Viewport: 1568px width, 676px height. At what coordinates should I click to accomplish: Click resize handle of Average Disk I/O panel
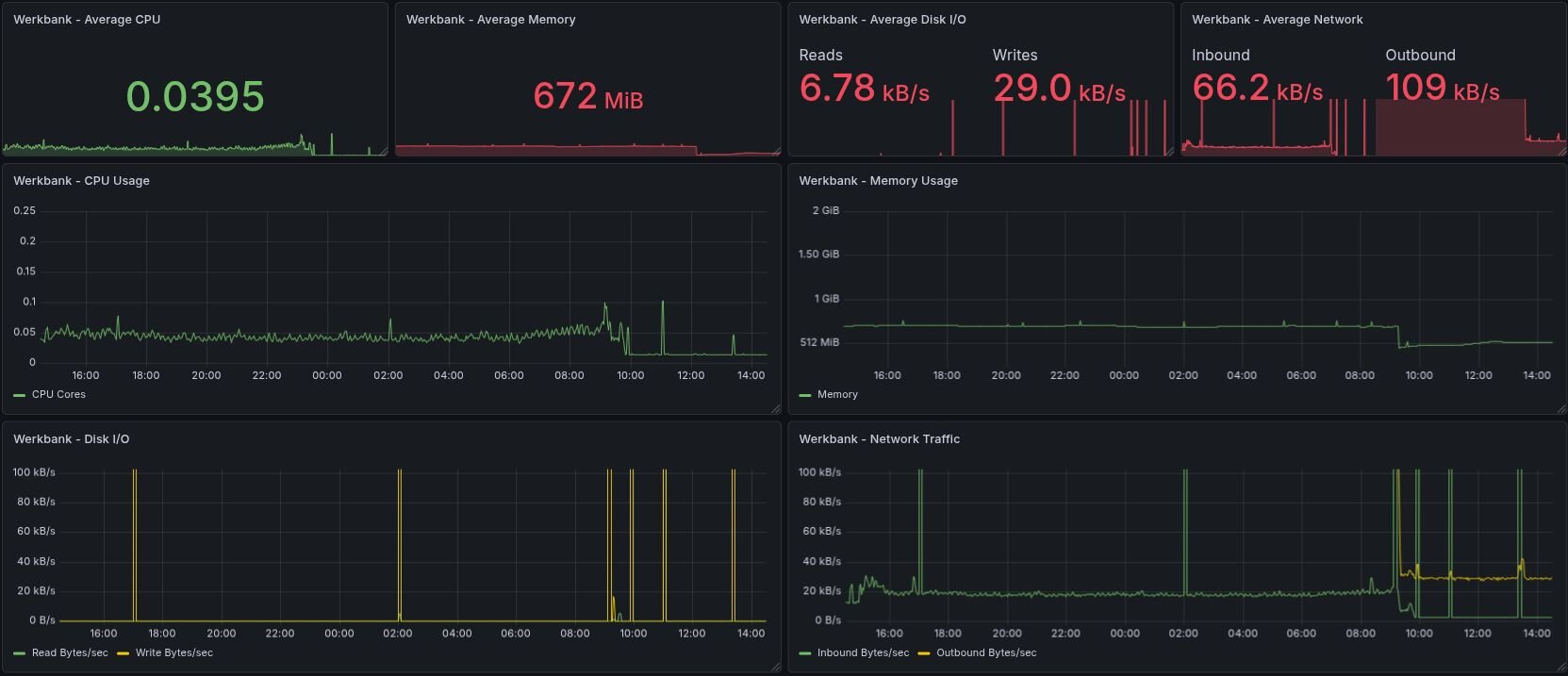1169,151
